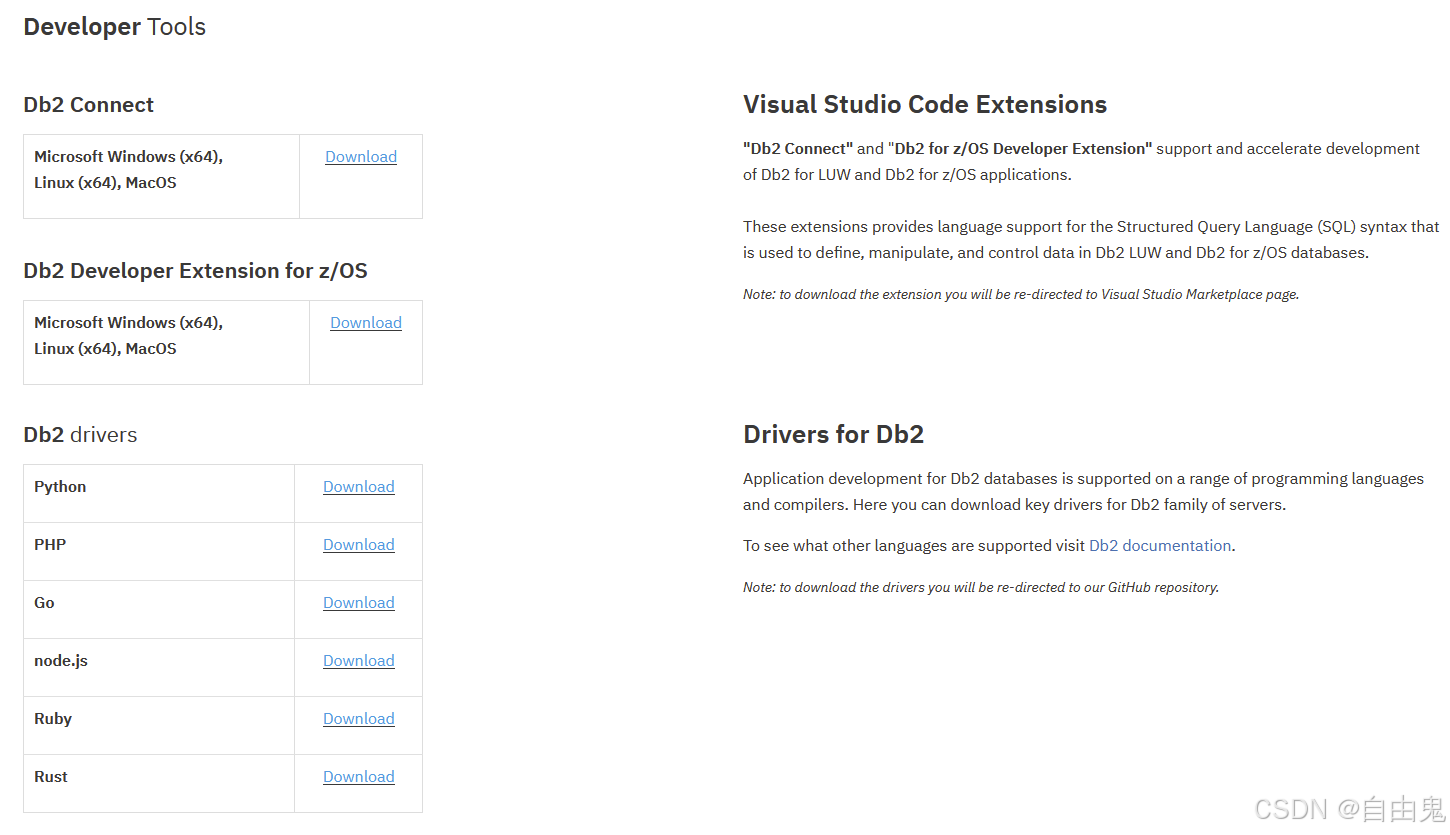The image size is (1450, 835).
Task: Click the Developer Tools page heading
Action: pos(115,27)
